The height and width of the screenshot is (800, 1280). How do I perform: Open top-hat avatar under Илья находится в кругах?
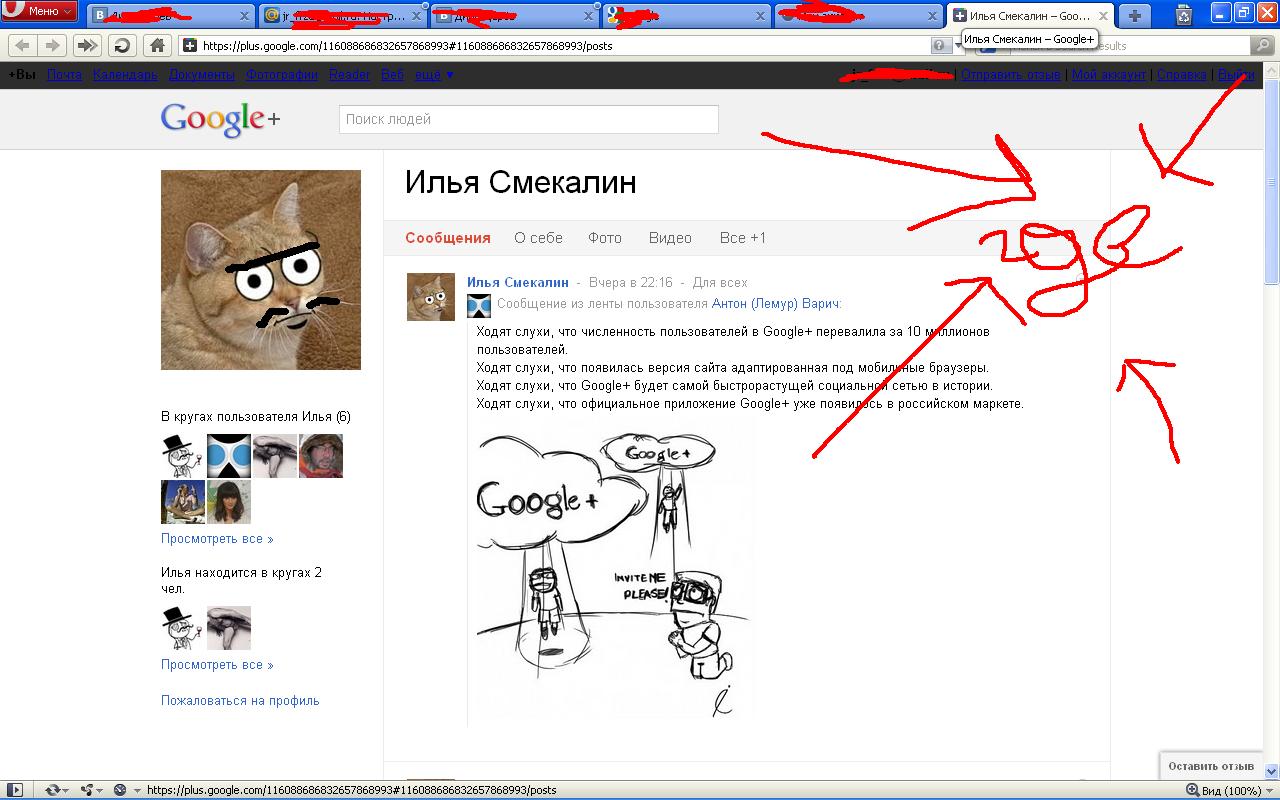[x=183, y=628]
